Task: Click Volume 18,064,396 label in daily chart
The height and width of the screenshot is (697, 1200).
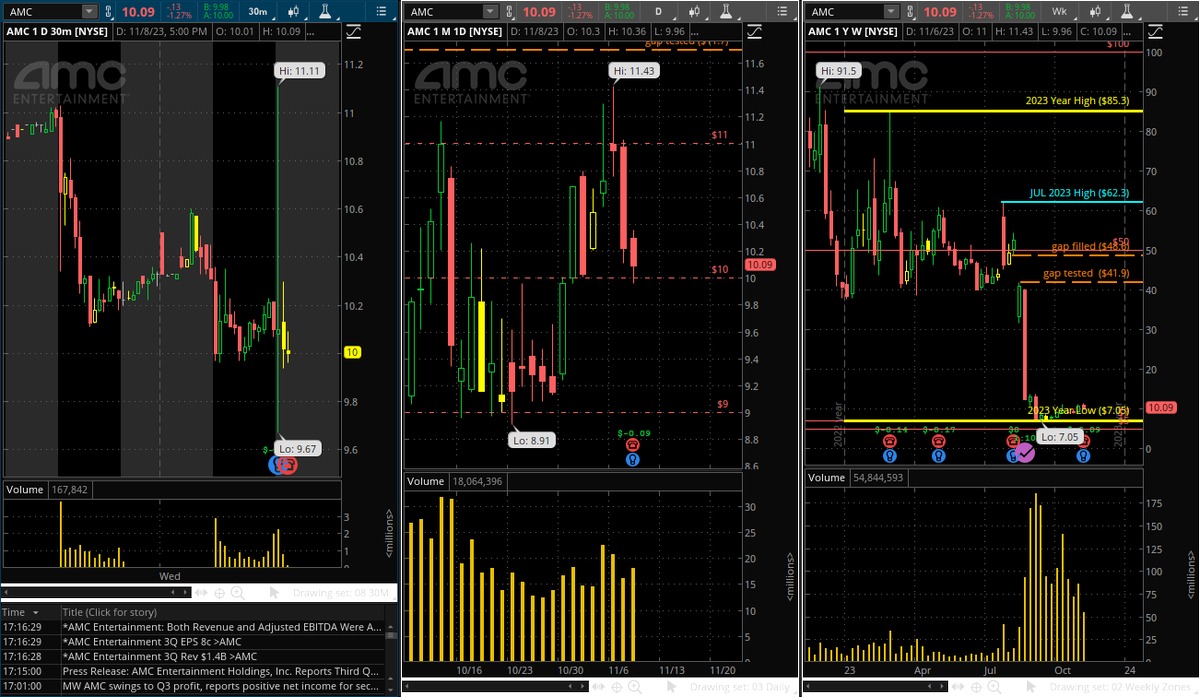Action: coord(456,481)
